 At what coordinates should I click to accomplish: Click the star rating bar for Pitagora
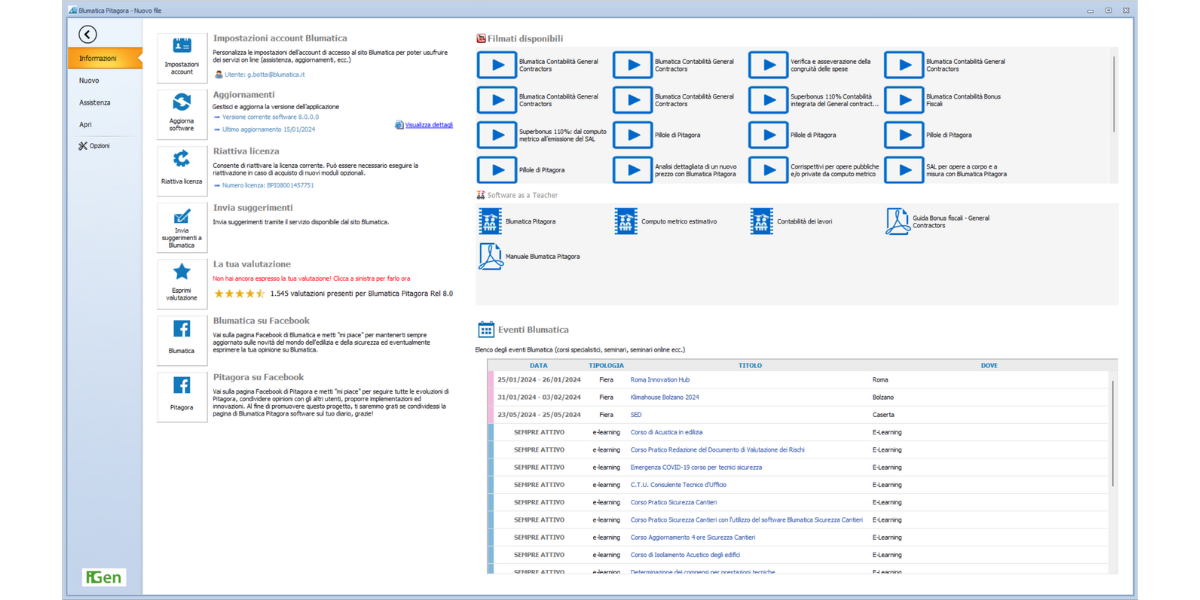(239, 294)
